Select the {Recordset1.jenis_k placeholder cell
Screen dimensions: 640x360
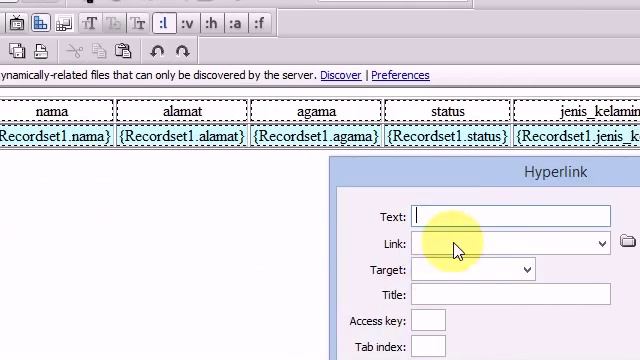(578, 136)
